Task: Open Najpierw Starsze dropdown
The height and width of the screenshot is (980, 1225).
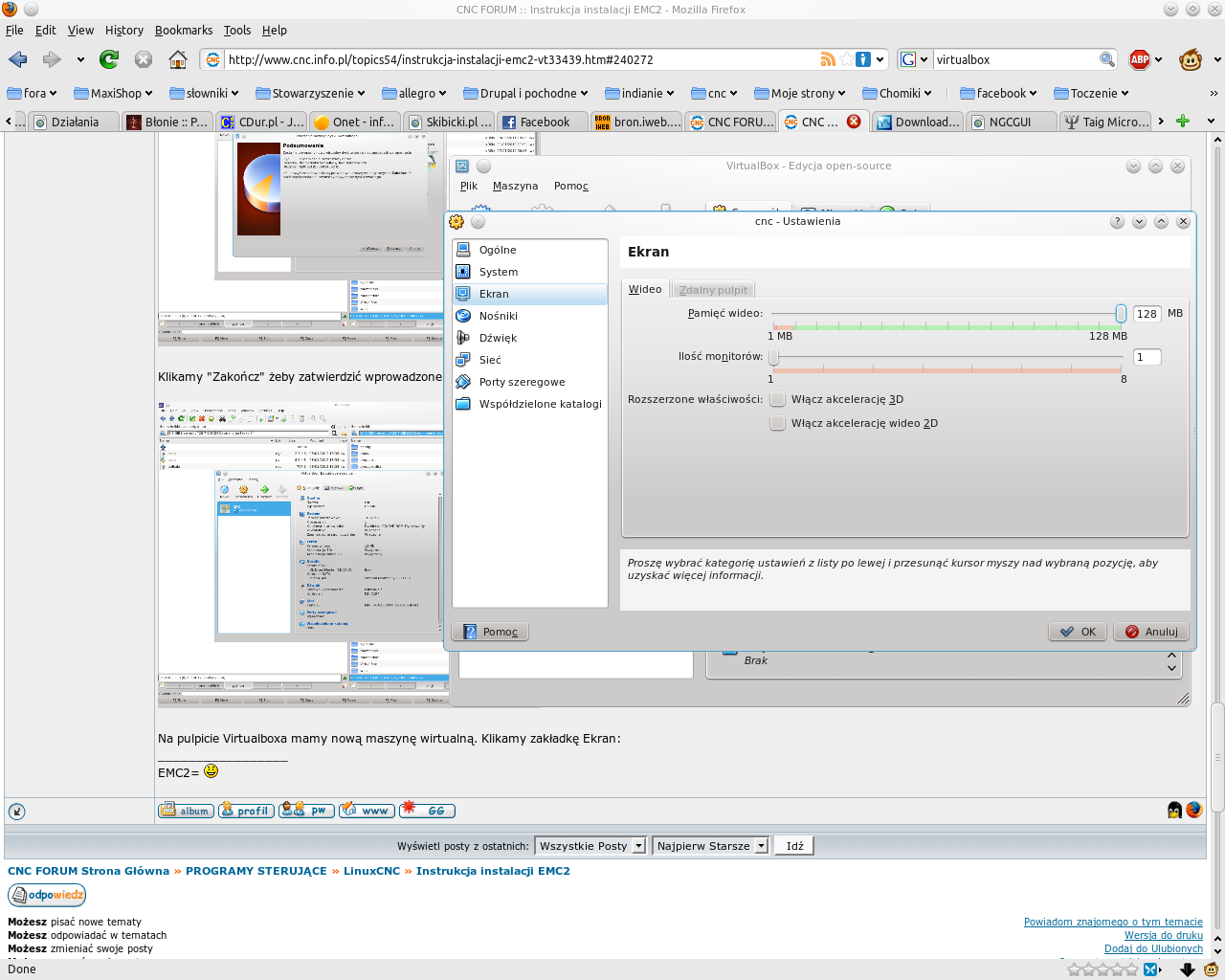Action: 710,846
